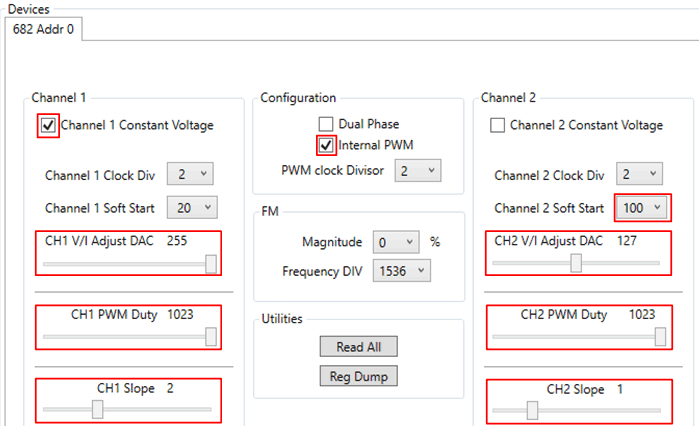
Task: Select the CH1 Slope slider handle
Action: tap(97, 409)
